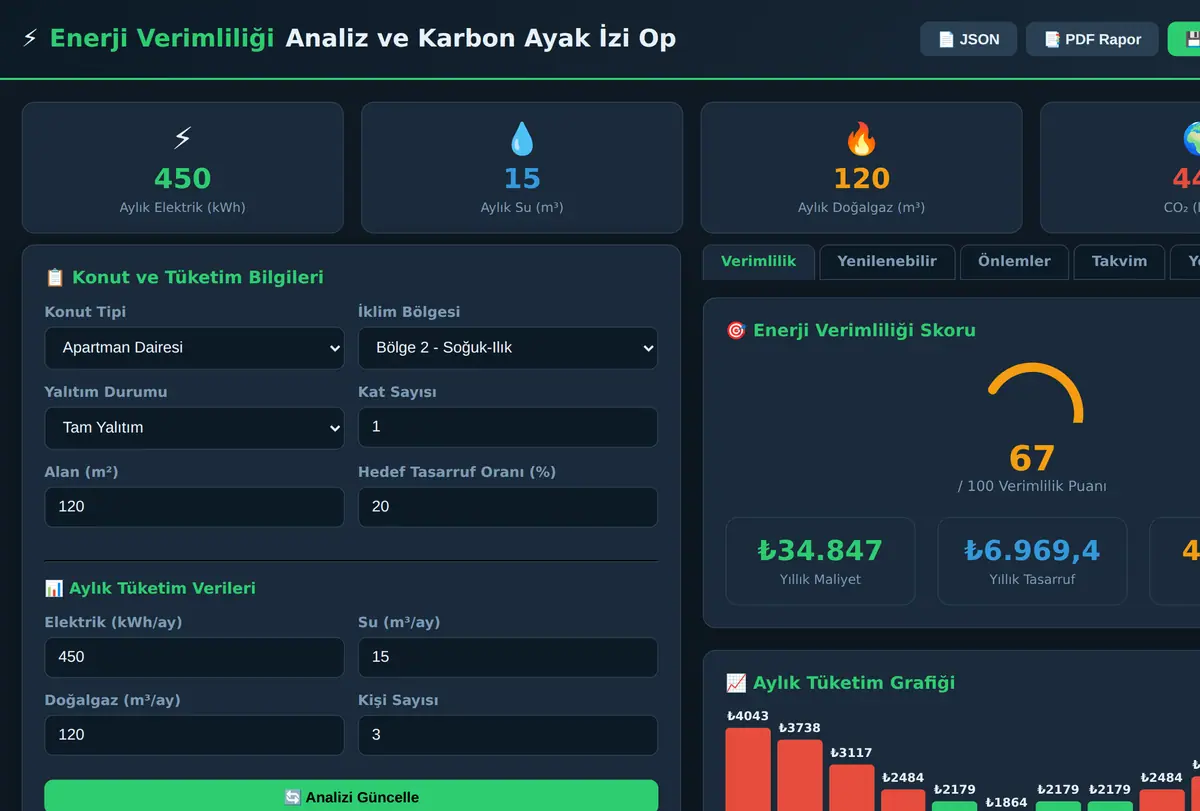Click the 15 Aylık Su value
Image resolution: width=1200 pixels, height=811 pixels.
(522, 179)
